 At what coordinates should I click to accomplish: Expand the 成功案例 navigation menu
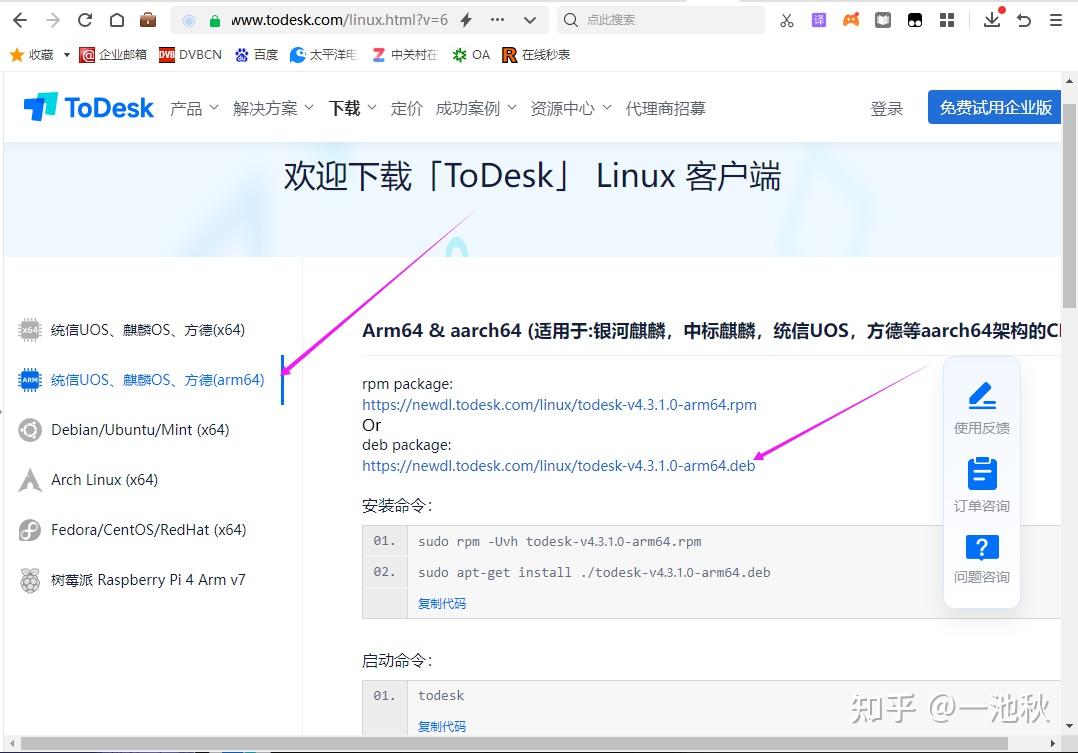476,108
